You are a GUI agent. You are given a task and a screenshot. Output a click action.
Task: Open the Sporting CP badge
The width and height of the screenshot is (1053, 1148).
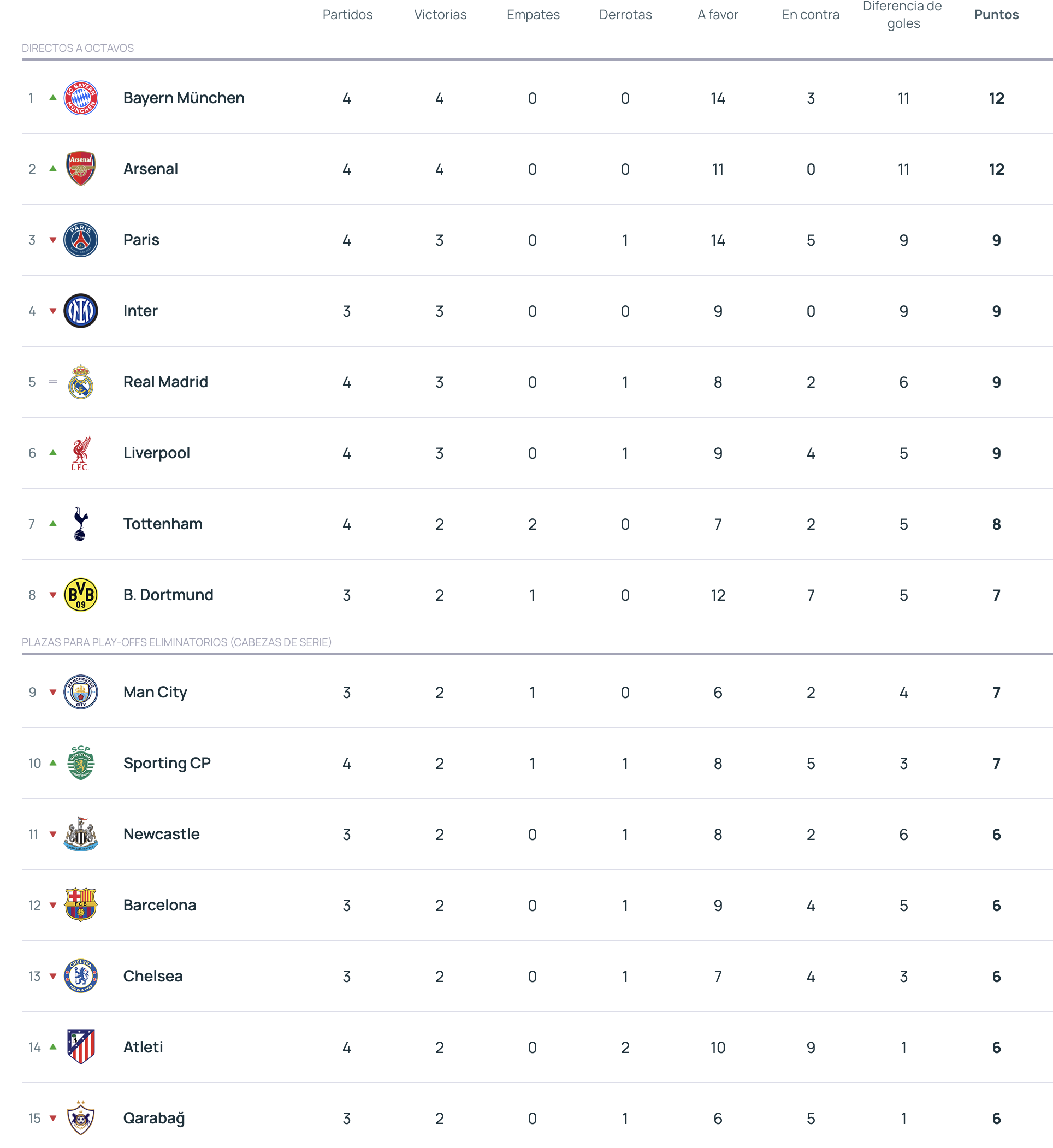click(x=81, y=763)
